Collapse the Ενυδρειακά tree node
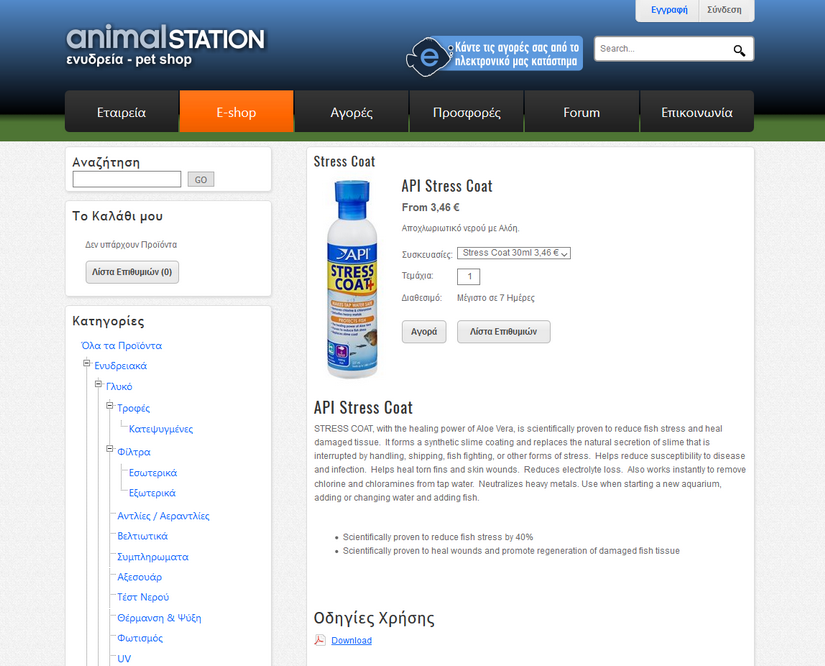The image size is (825, 666). click(x=87, y=364)
